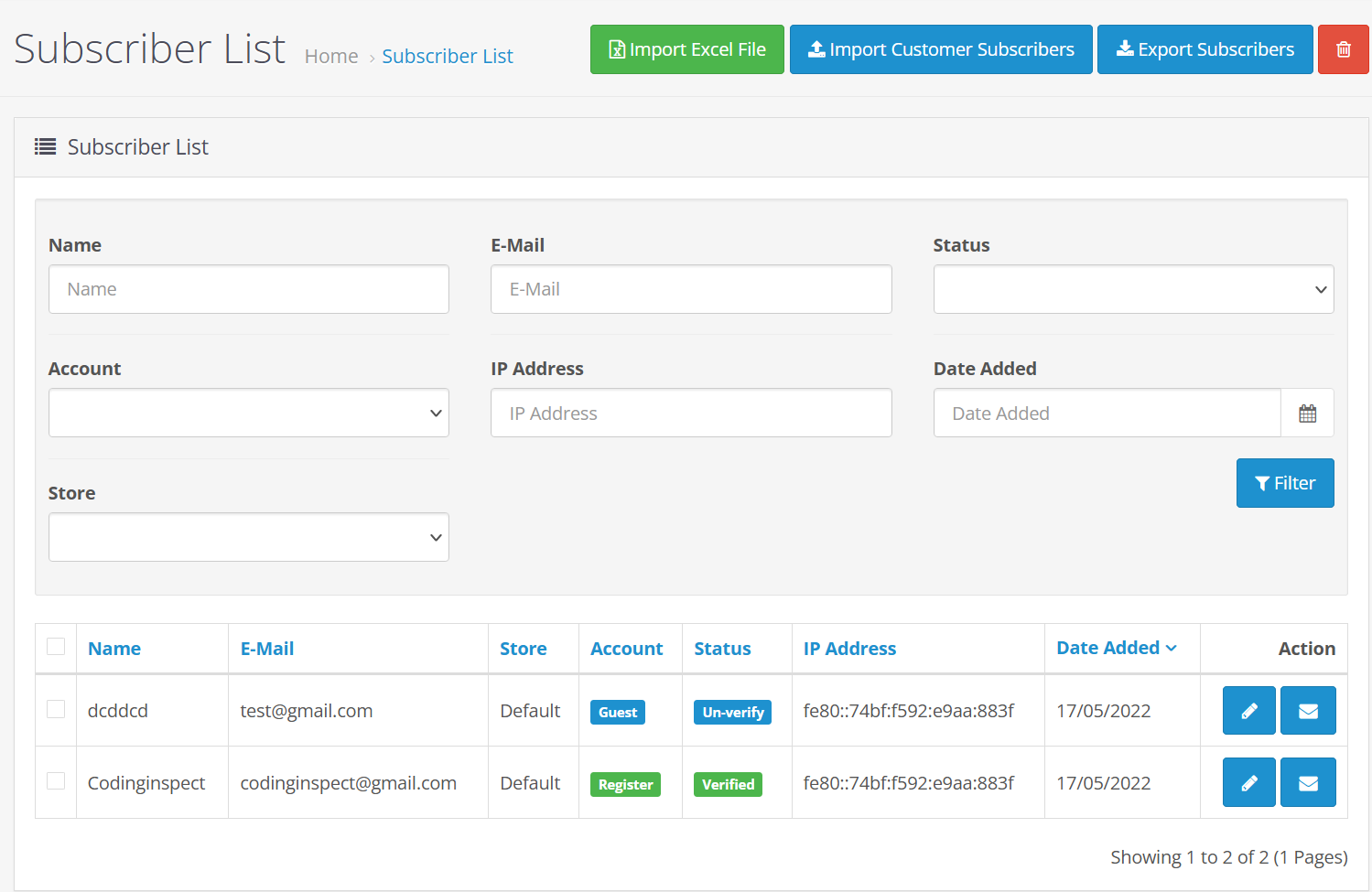
Task: Go to Home breadcrumb link
Action: [x=331, y=57]
